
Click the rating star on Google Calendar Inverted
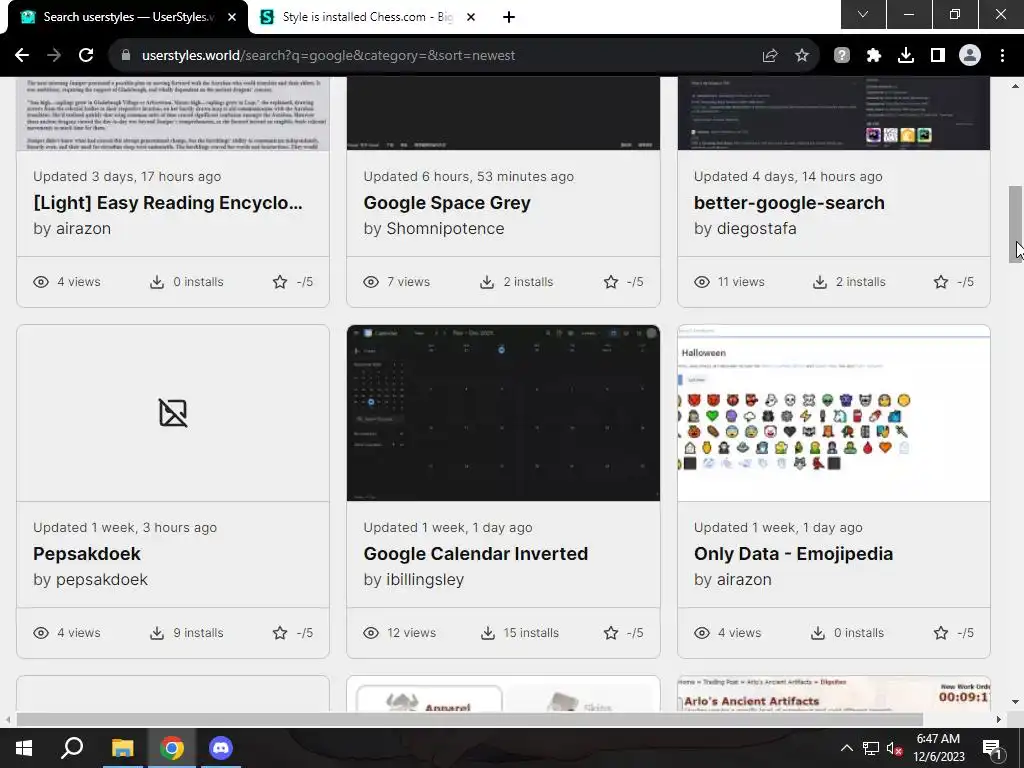click(x=611, y=633)
